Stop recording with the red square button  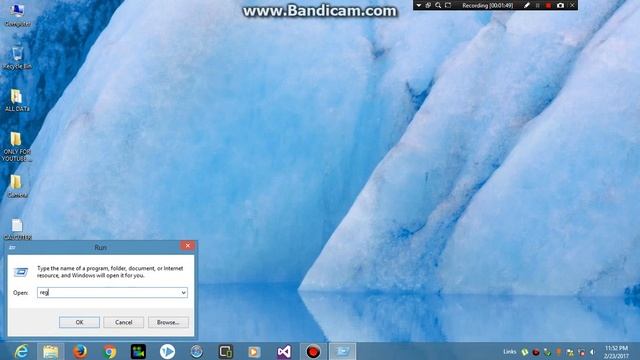point(549,5)
